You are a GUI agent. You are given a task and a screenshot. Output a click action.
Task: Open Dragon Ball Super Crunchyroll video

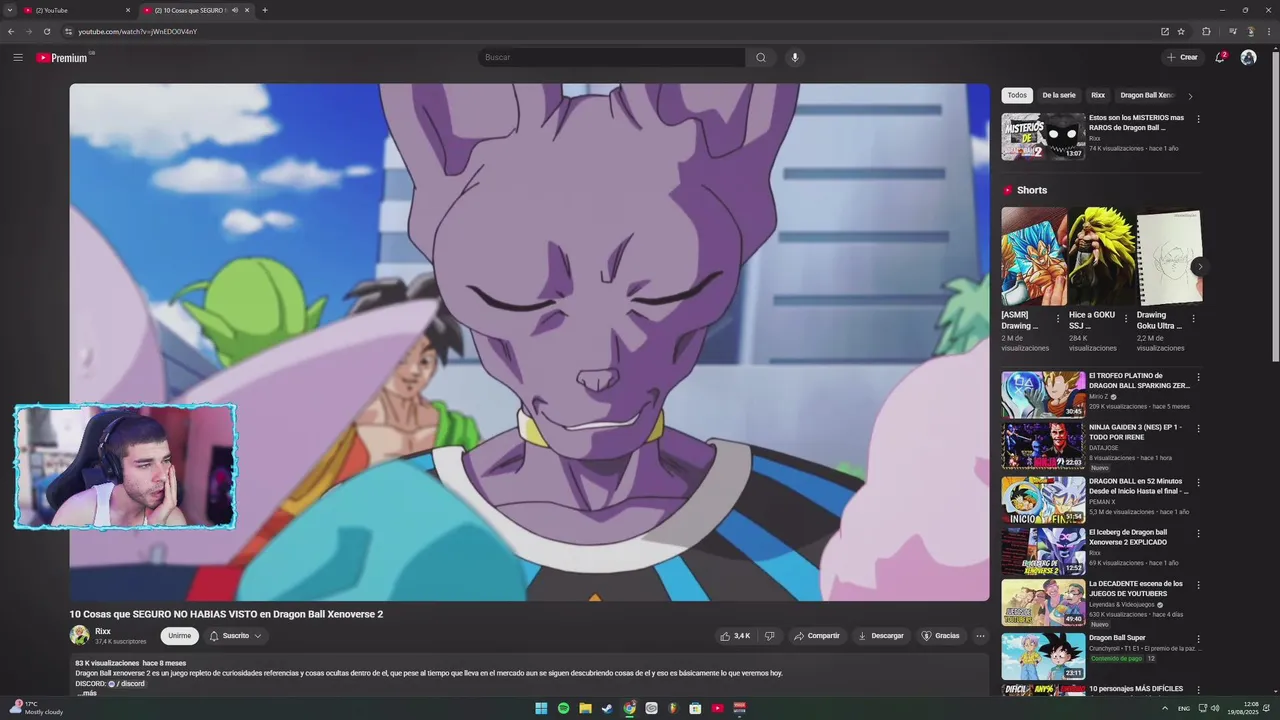point(1043,656)
